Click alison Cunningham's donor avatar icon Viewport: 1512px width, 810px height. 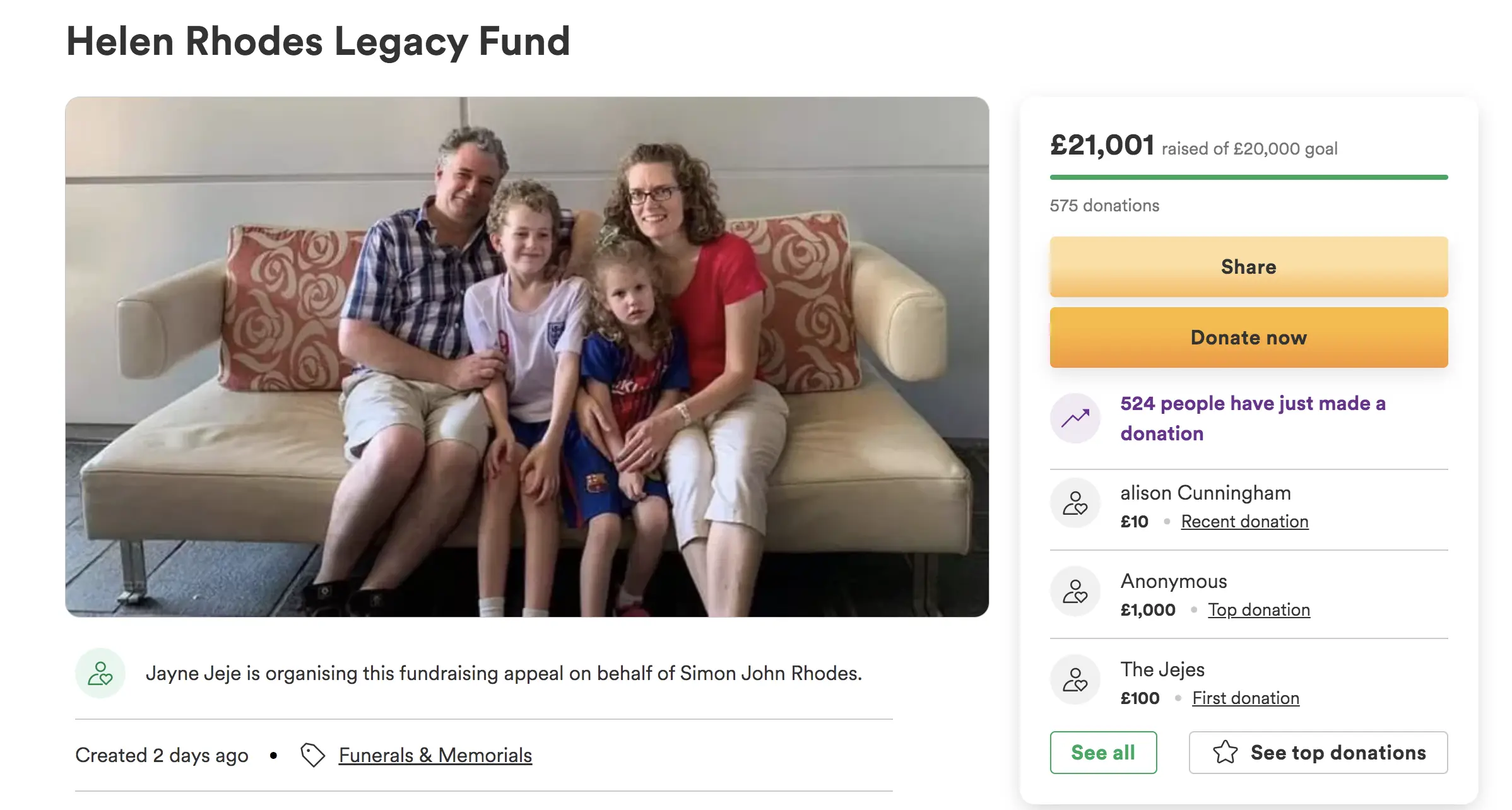click(x=1075, y=503)
